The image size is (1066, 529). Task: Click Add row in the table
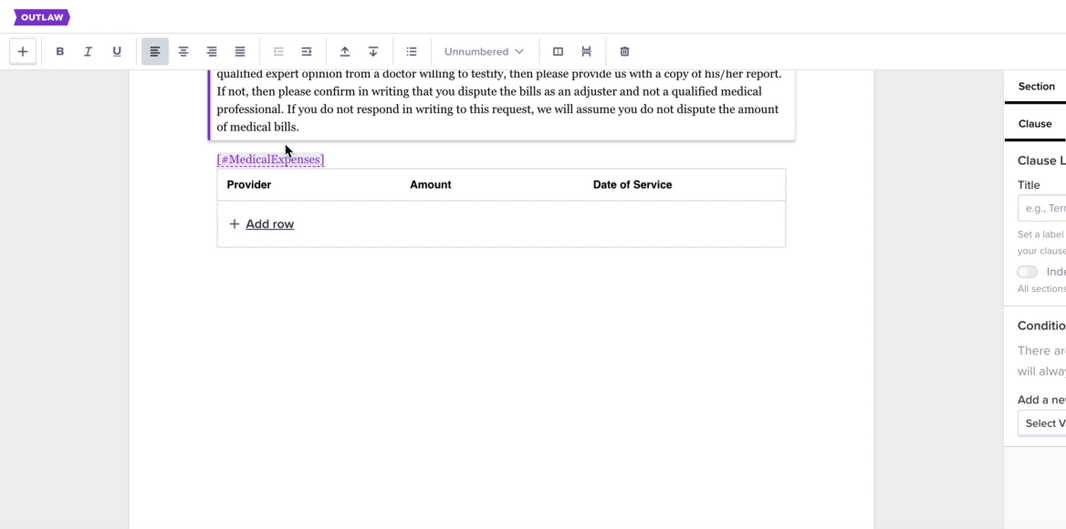pyautogui.click(x=261, y=224)
